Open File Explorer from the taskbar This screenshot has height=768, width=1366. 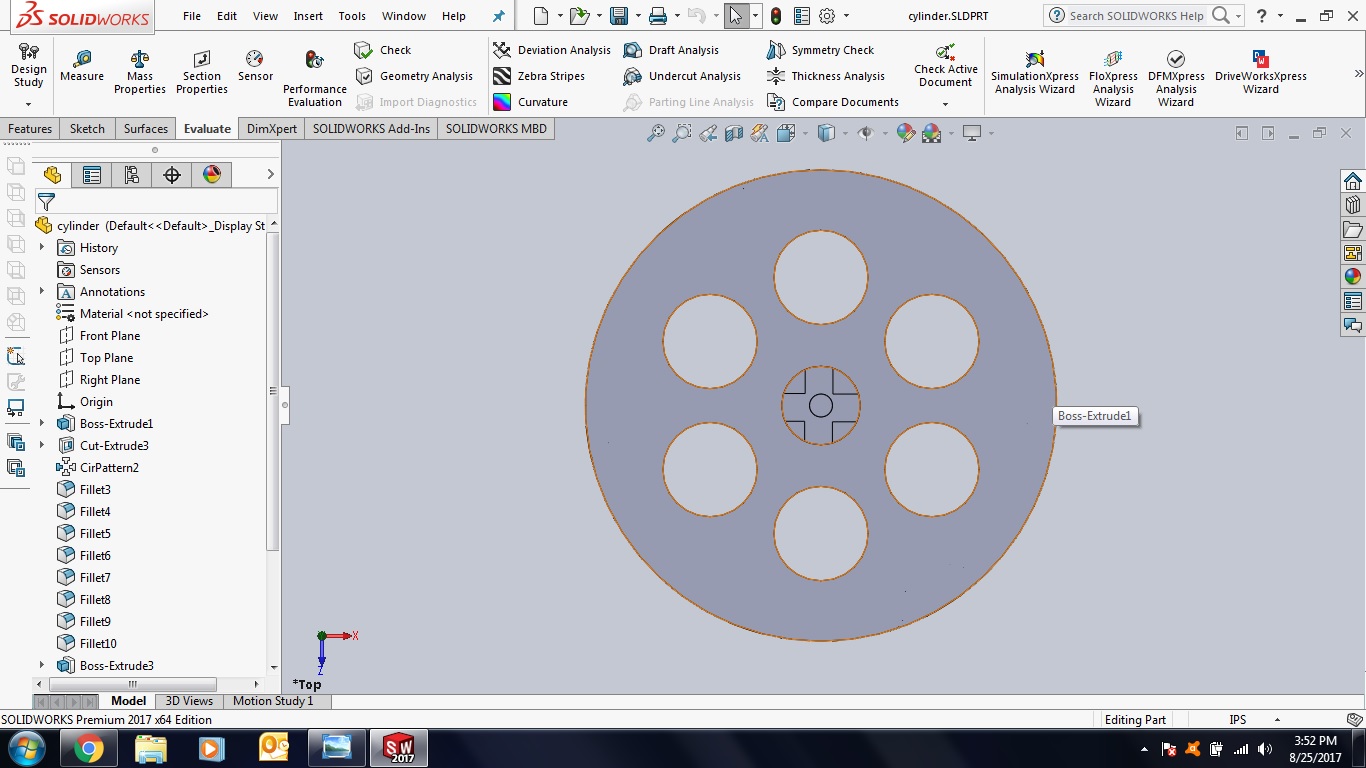pos(151,748)
